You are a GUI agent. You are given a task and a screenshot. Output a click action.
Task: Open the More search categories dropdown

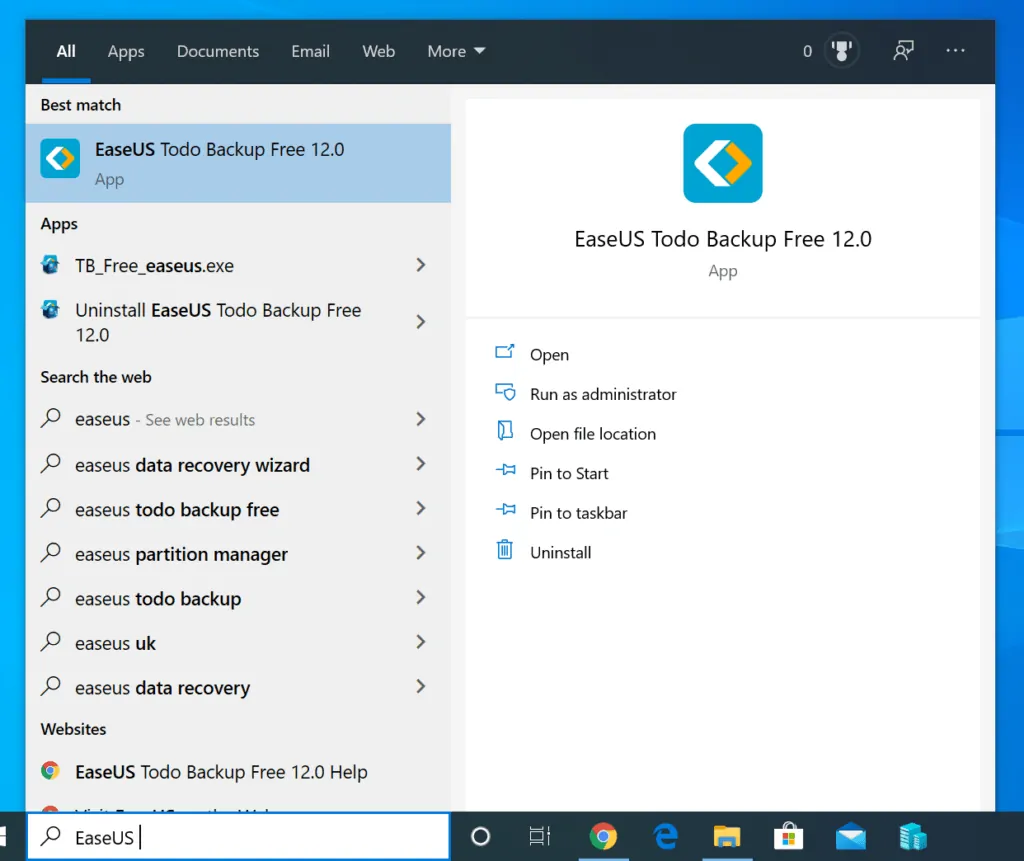[x=456, y=50]
